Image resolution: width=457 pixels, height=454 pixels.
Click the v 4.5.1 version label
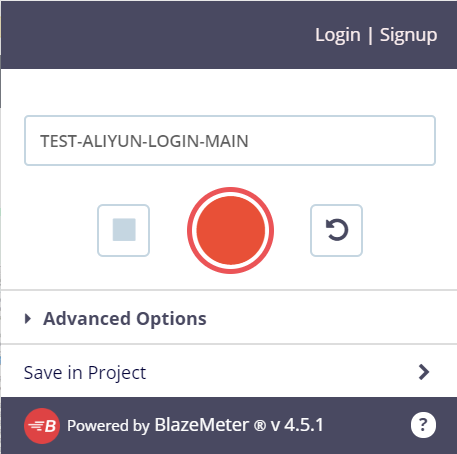pyautogui.click(x=297, y=425)
